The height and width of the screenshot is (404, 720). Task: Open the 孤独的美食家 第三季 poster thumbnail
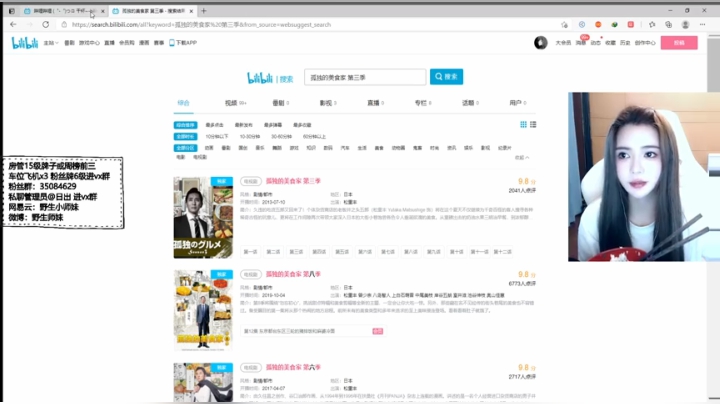coord(203,218)
